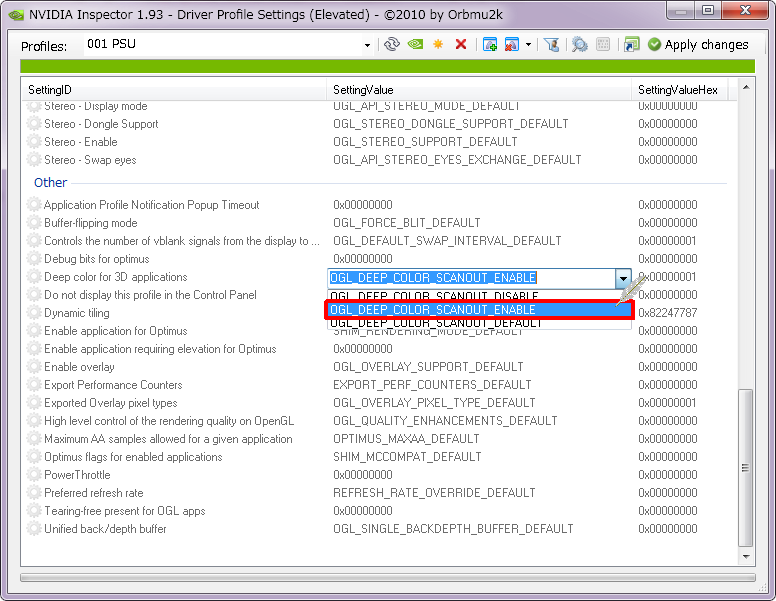Screen dimensions: 776x601
Task: Click gear icon beside Preferred refresh rate
Action: click(34, 493)
